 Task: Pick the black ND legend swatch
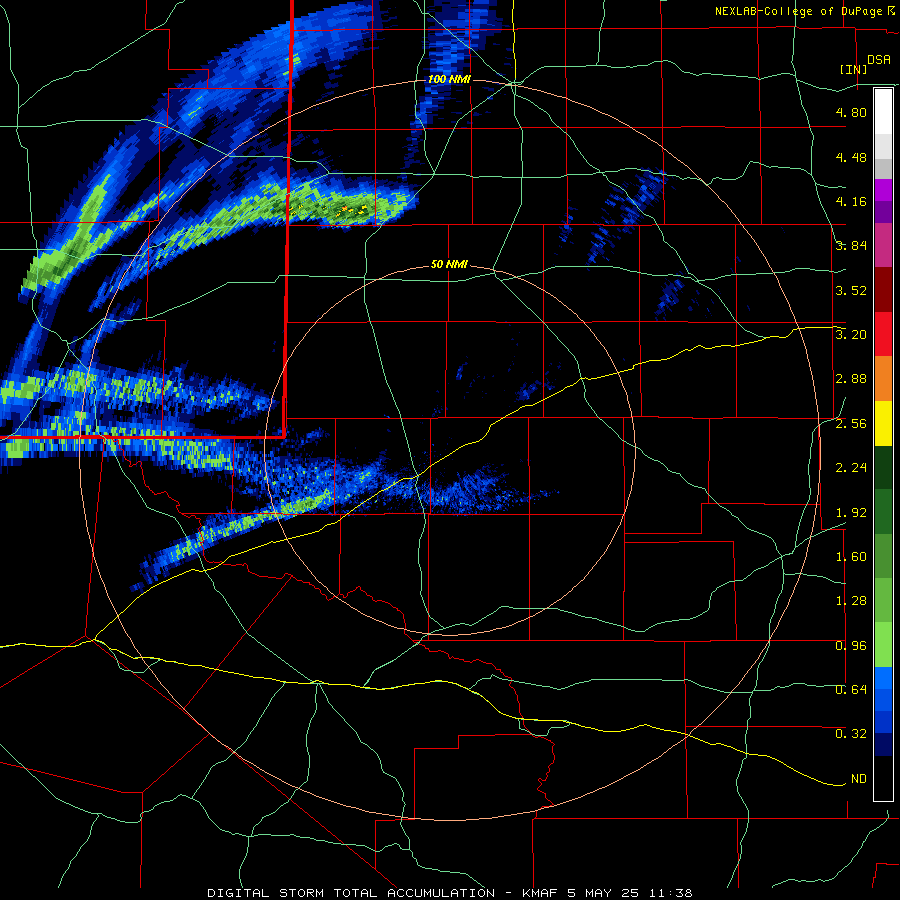click(883, 778)
